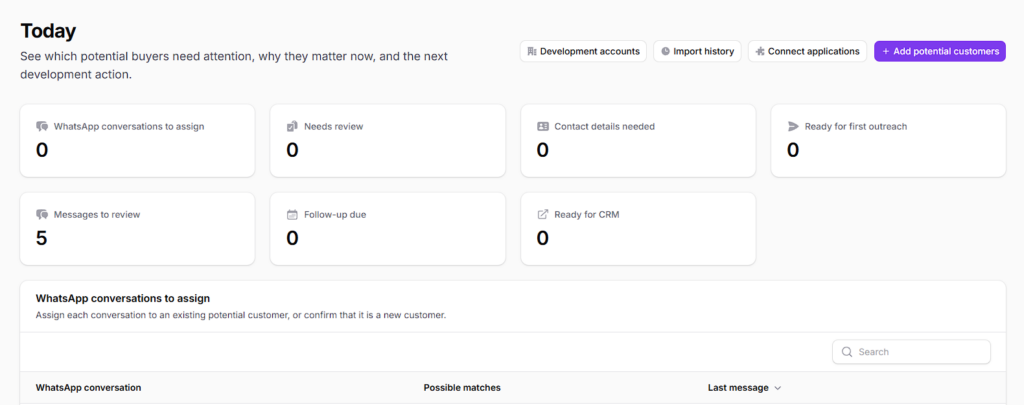Click the count 0 under Contact details needed

coord(543,150)
